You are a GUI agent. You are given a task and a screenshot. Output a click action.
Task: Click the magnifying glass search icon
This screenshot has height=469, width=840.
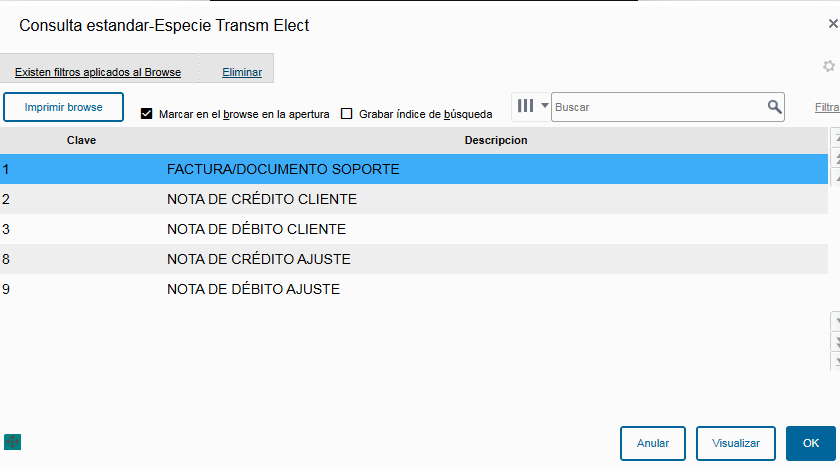tap(774, 107)
